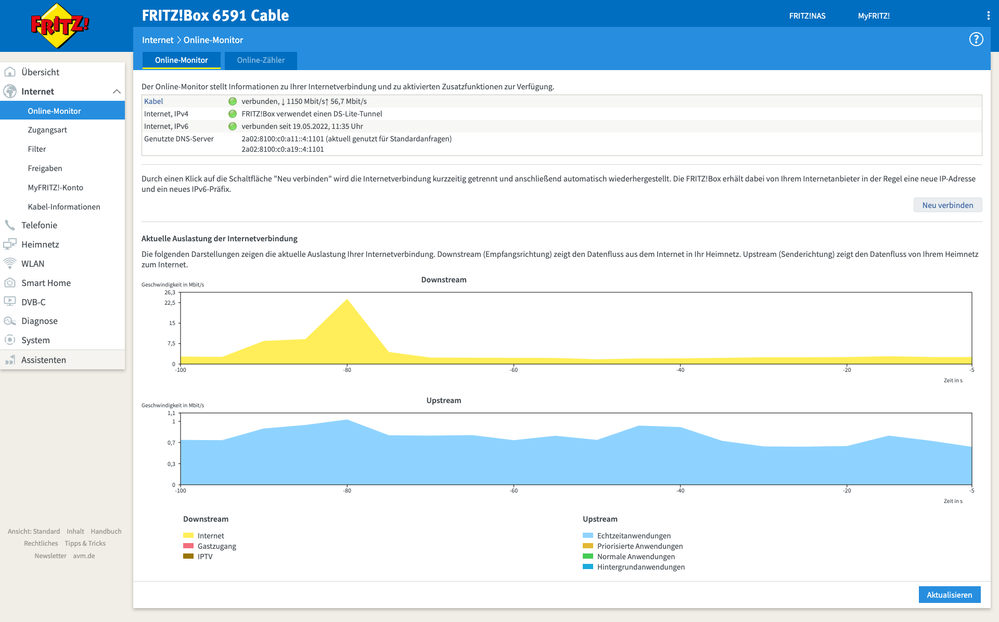The image size is (999, 622).
Task: Click the Kabel connection link
Action: [153, 101]
